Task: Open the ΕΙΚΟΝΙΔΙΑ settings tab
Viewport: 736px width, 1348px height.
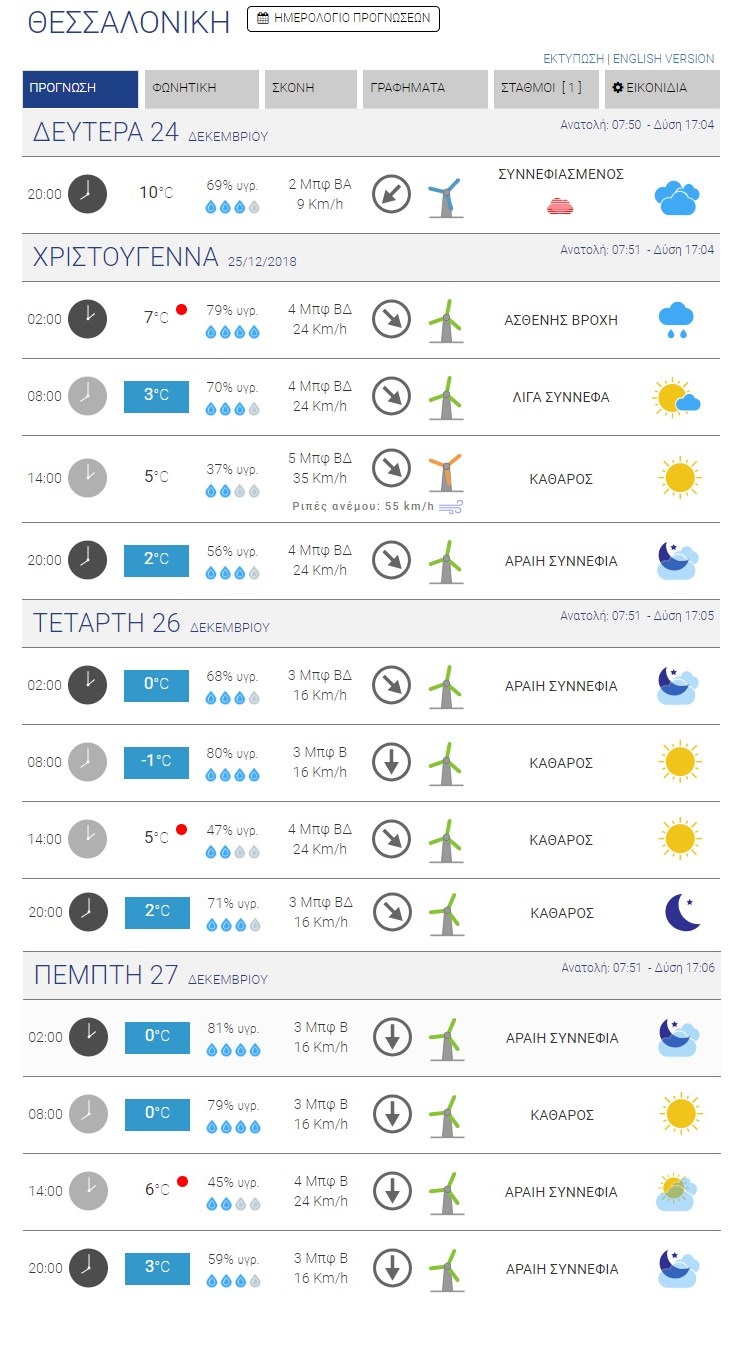Action: (662, 88)
